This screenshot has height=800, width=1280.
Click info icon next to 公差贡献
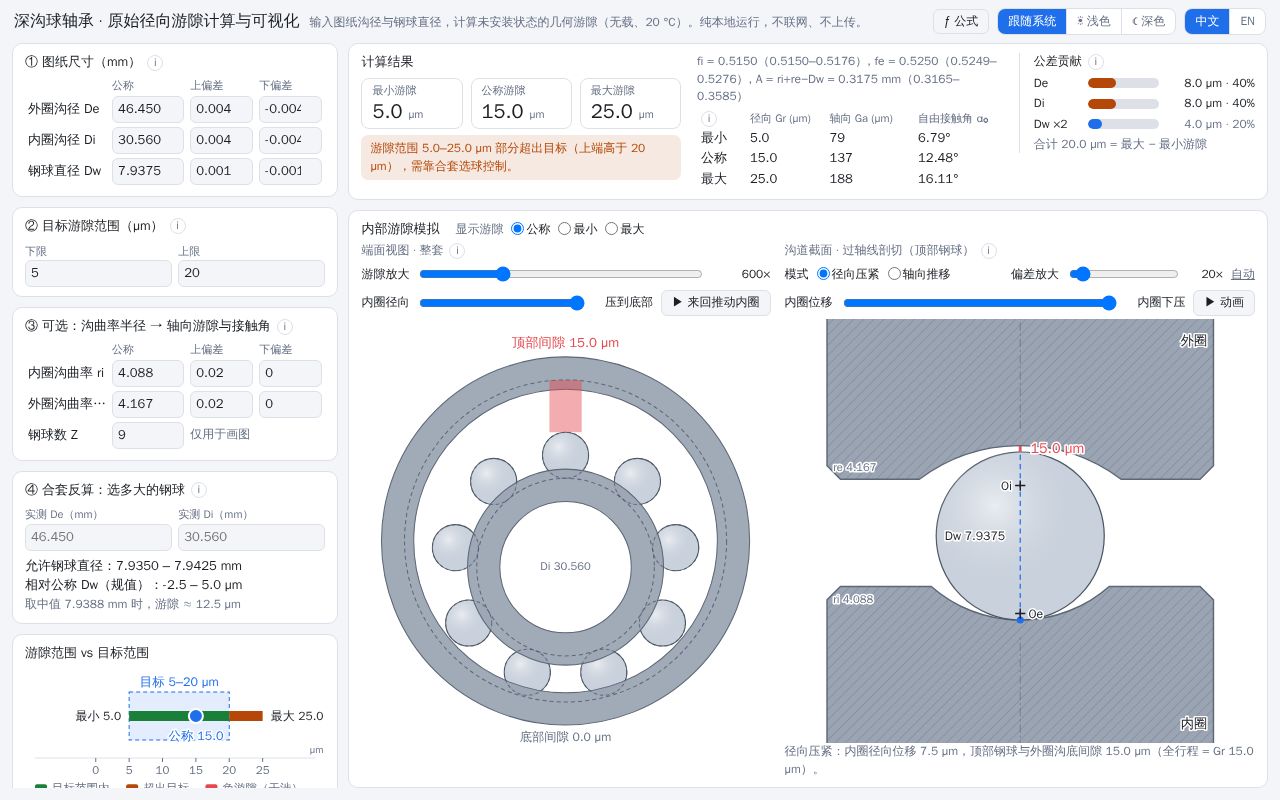click(1096, 62)
